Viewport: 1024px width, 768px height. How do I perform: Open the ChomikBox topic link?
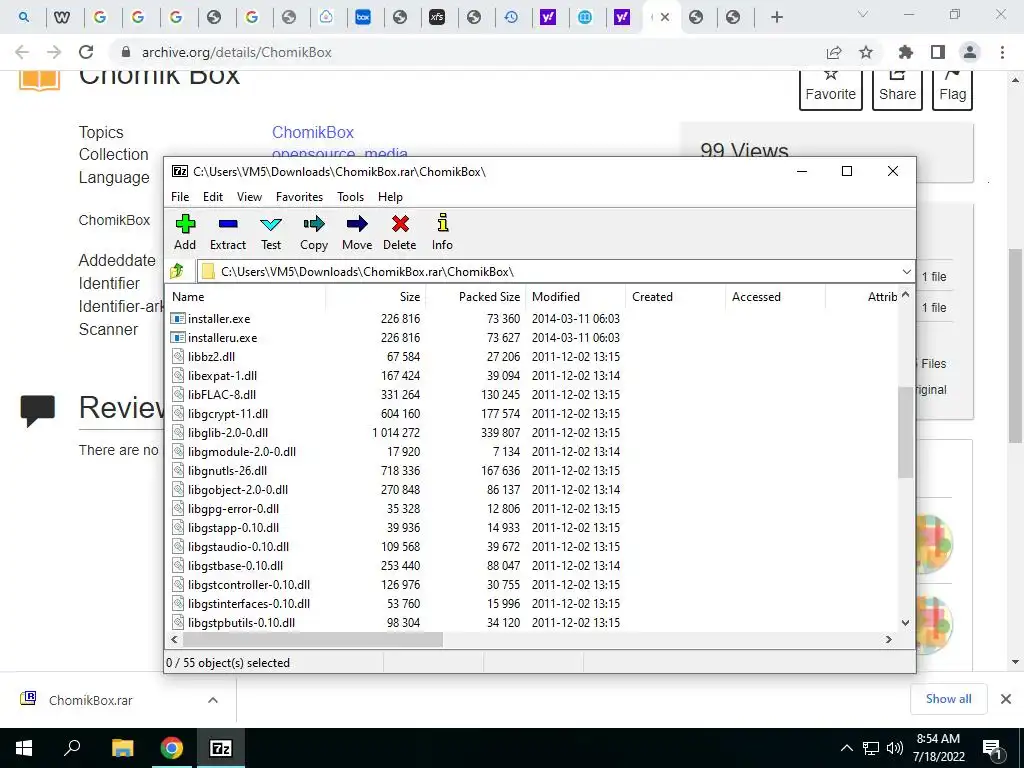pyautogui.click(x=313, y=132)
